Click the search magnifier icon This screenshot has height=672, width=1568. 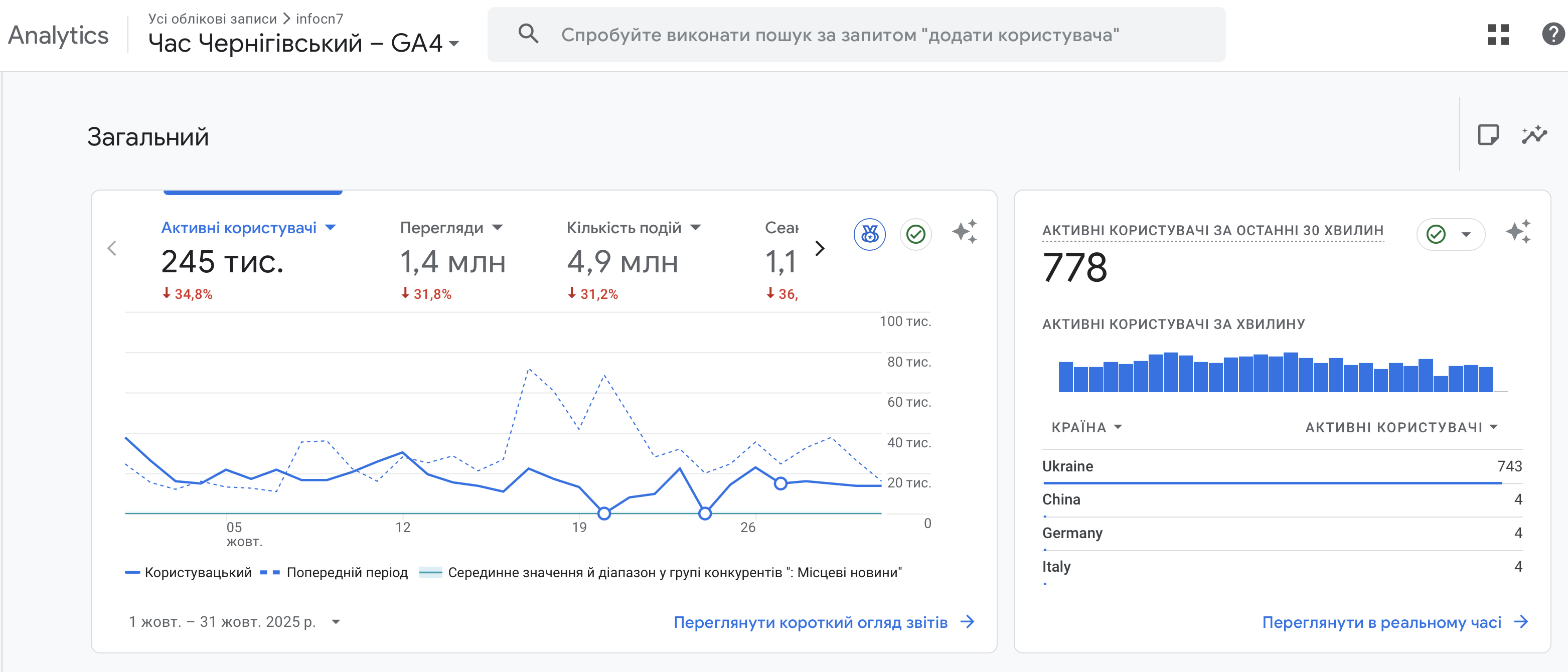click(x=529, y=35)
